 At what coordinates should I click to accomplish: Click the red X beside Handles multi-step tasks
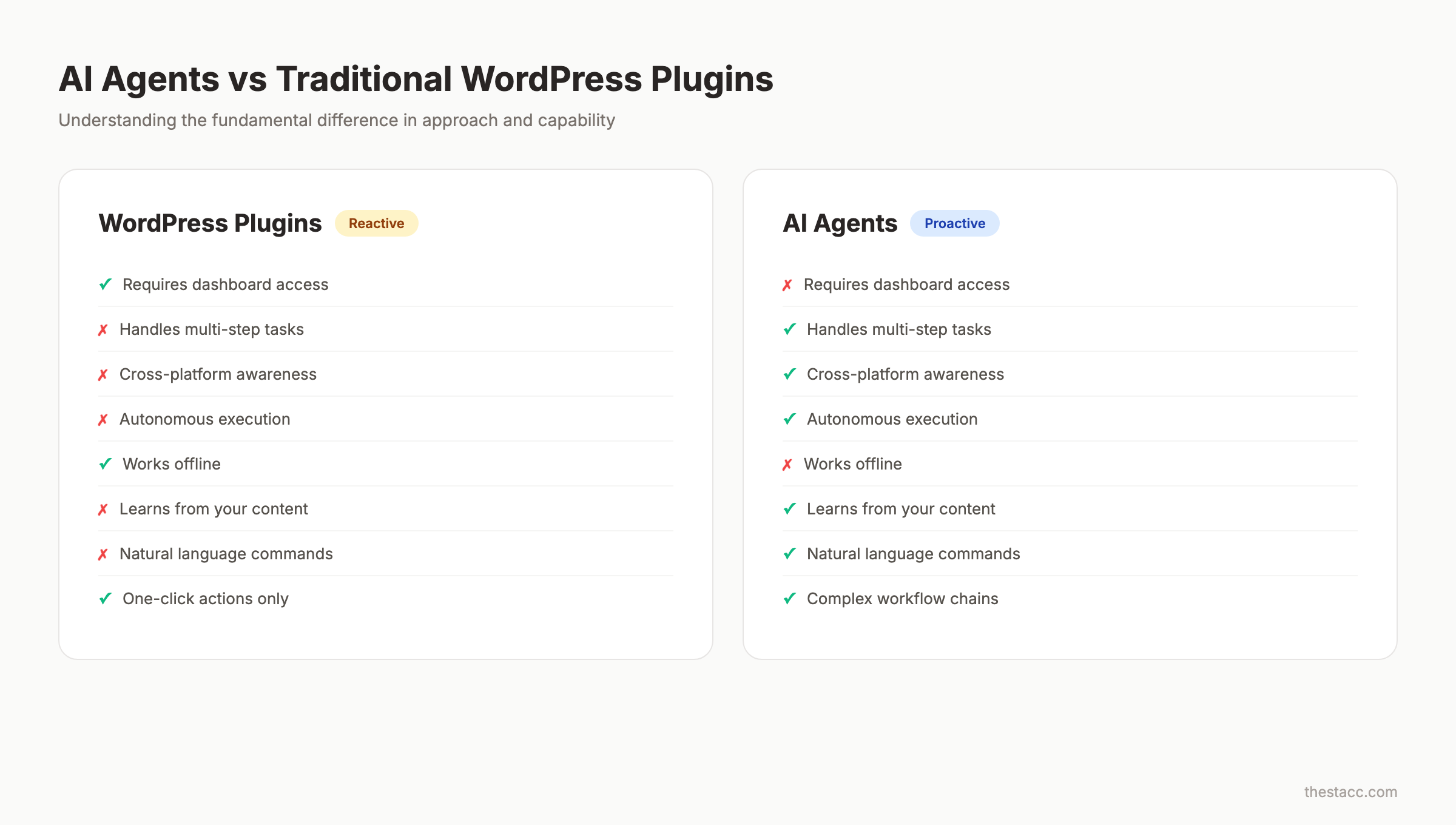click(103, 329)
